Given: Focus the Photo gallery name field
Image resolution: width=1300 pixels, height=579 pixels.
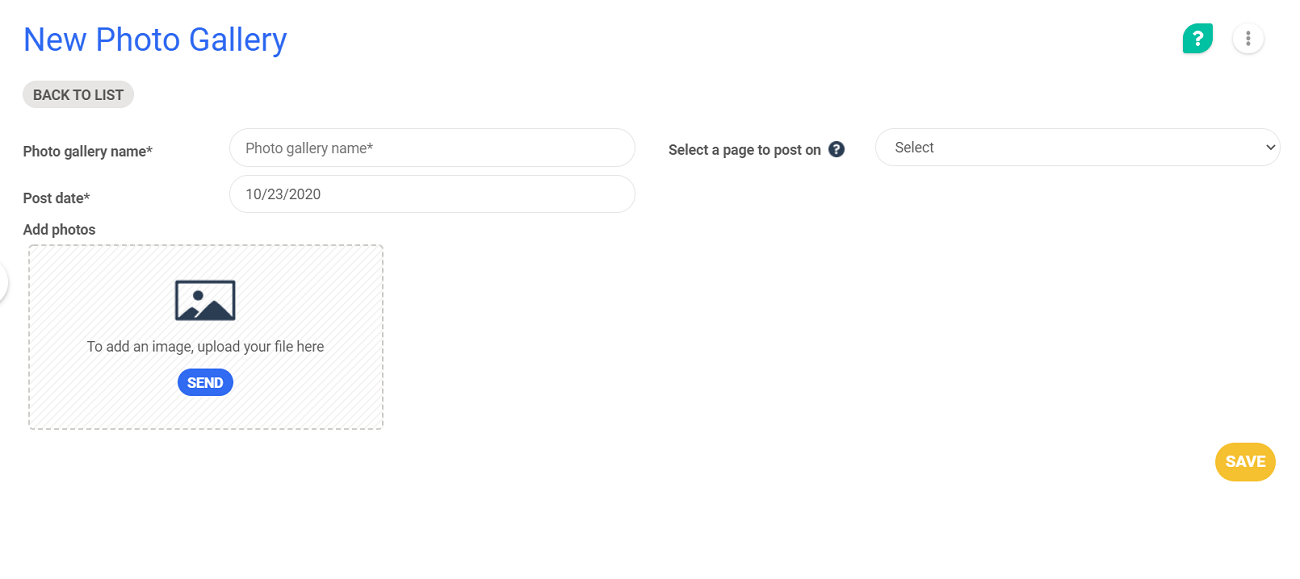Looking at the screenshot, I should (x=432, y=147).
